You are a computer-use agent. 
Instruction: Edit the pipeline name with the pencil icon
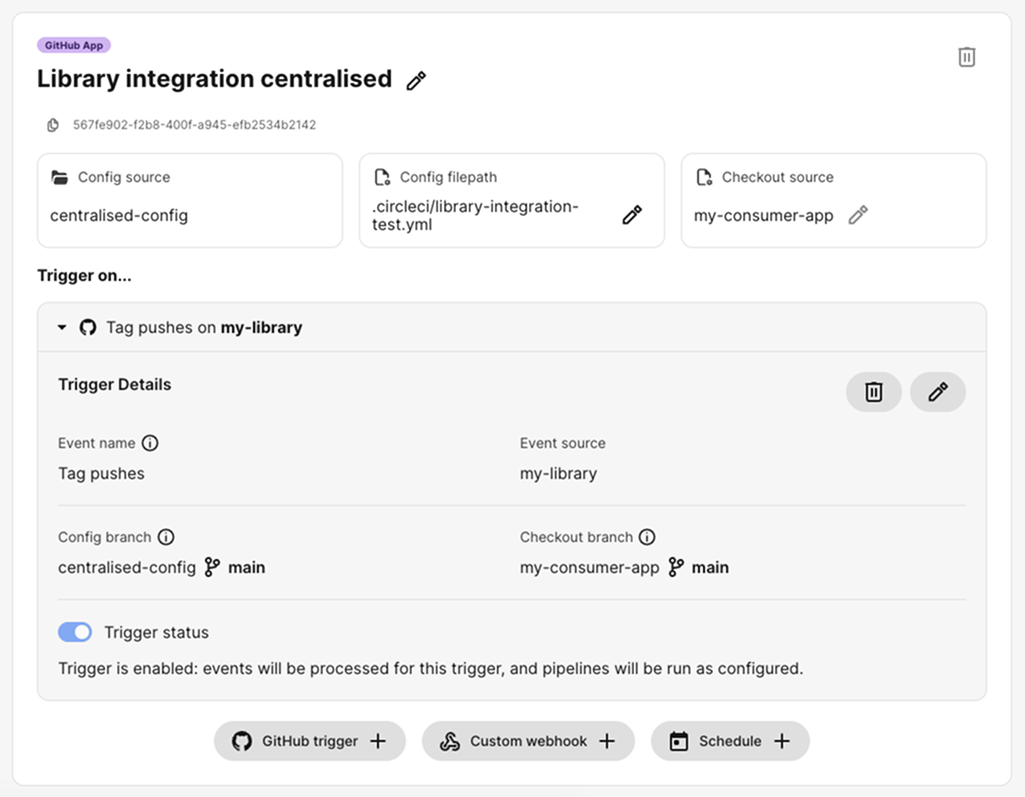[x=415, y=79]
